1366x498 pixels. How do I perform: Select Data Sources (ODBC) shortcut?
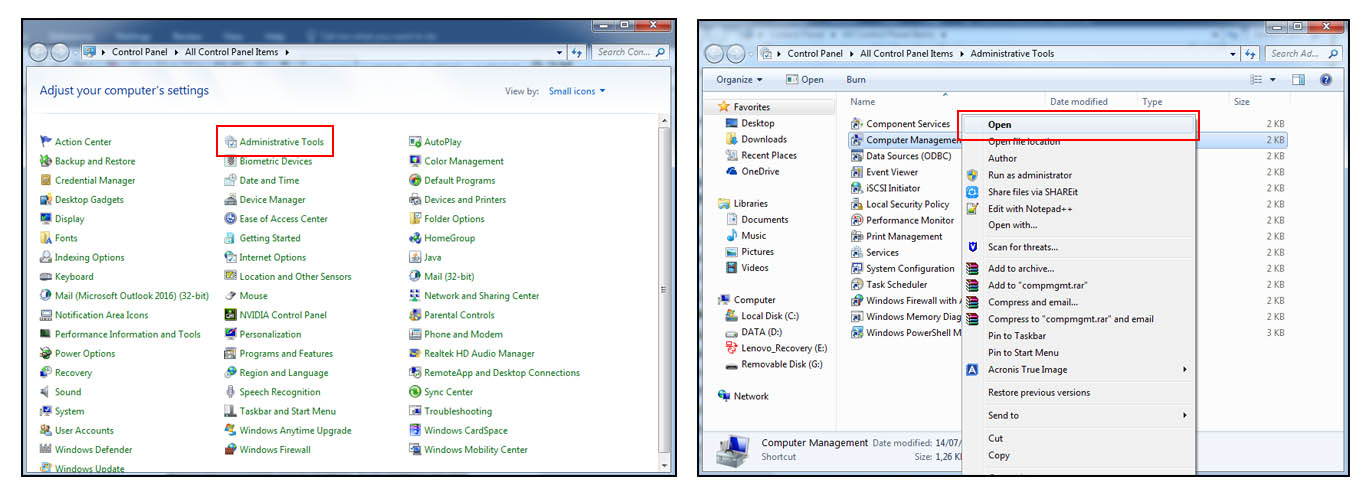point(901,156)
